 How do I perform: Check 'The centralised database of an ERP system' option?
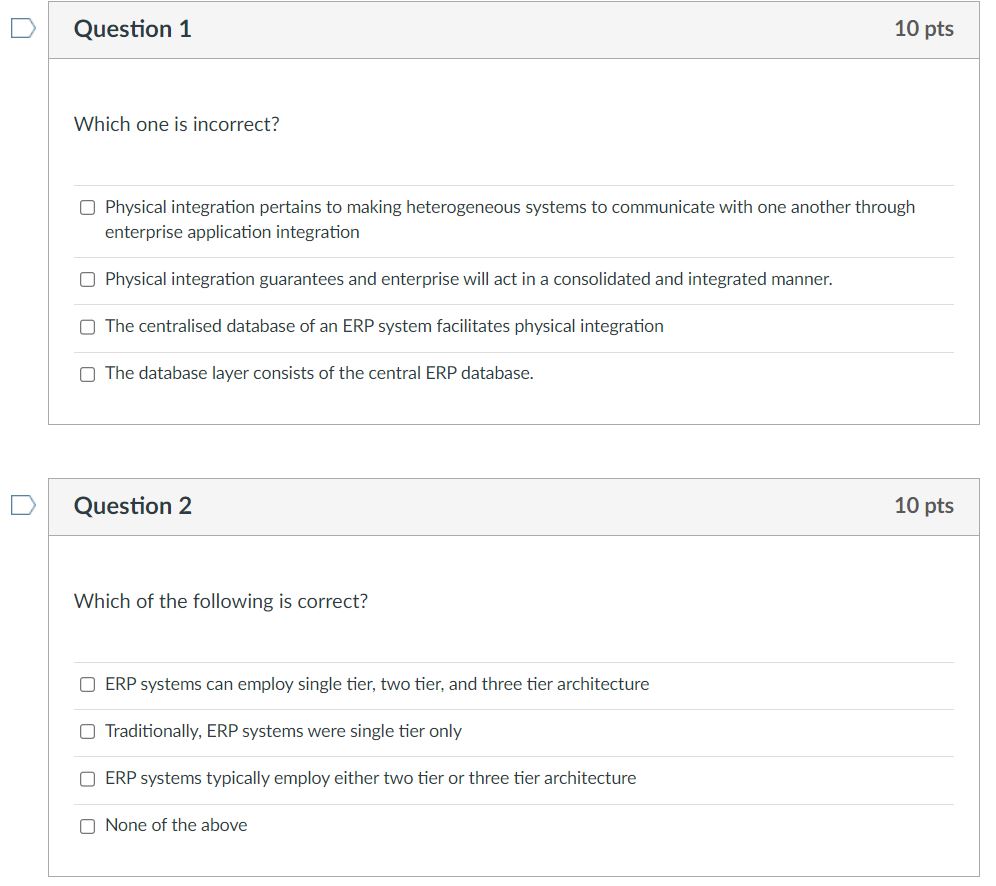pos(87,327)
